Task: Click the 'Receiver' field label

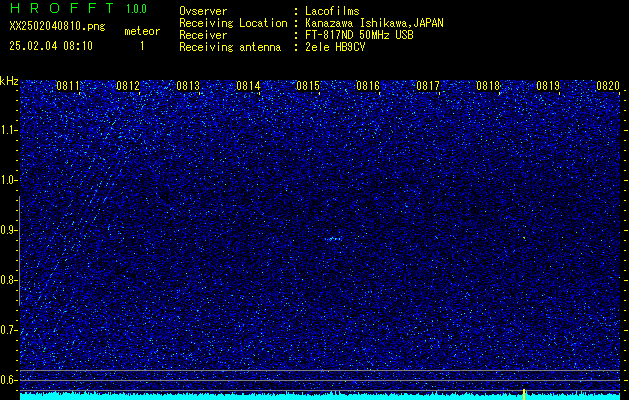Action: (x=203, y=35)
